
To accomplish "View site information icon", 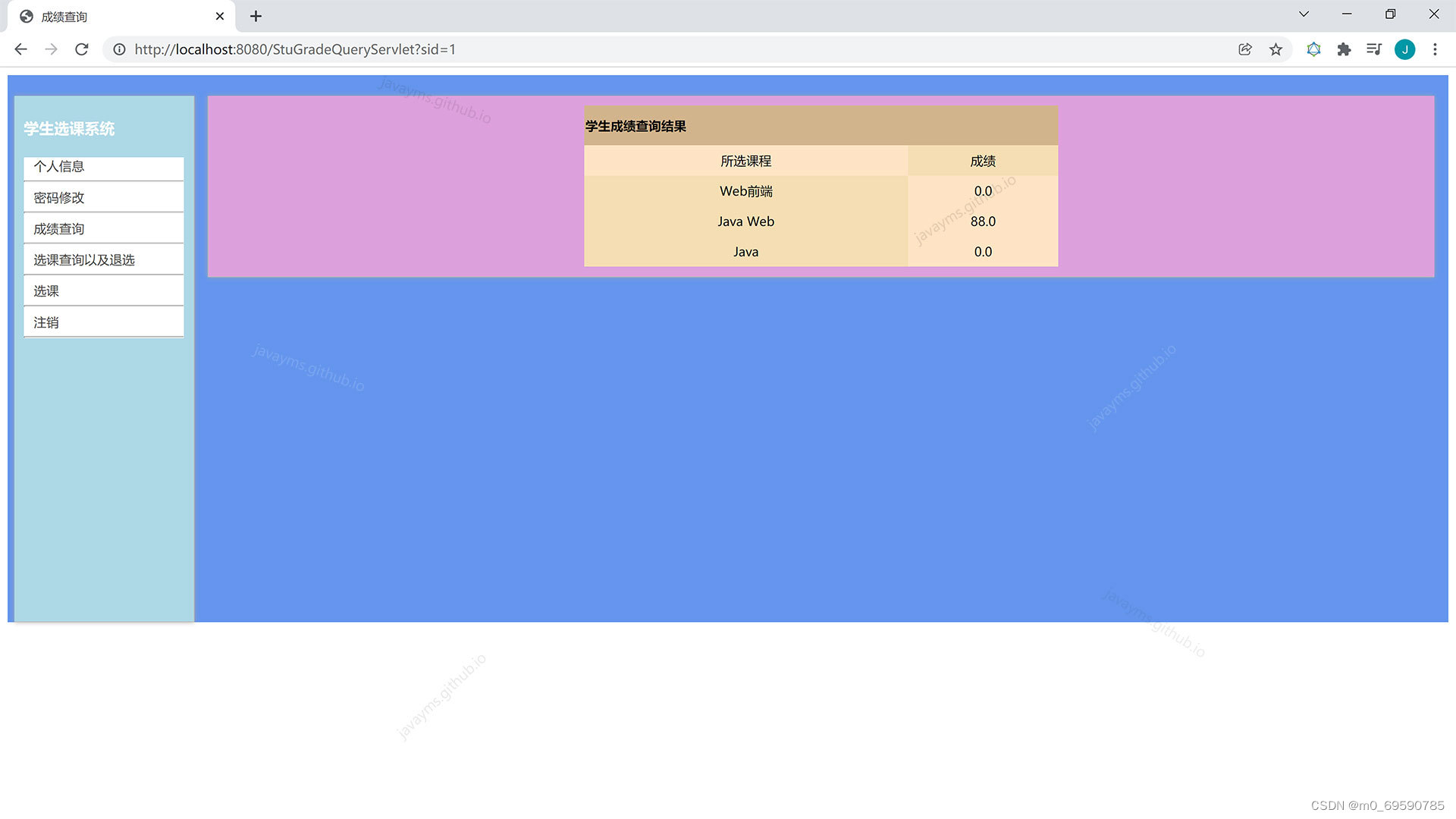I will click(119, 49).
